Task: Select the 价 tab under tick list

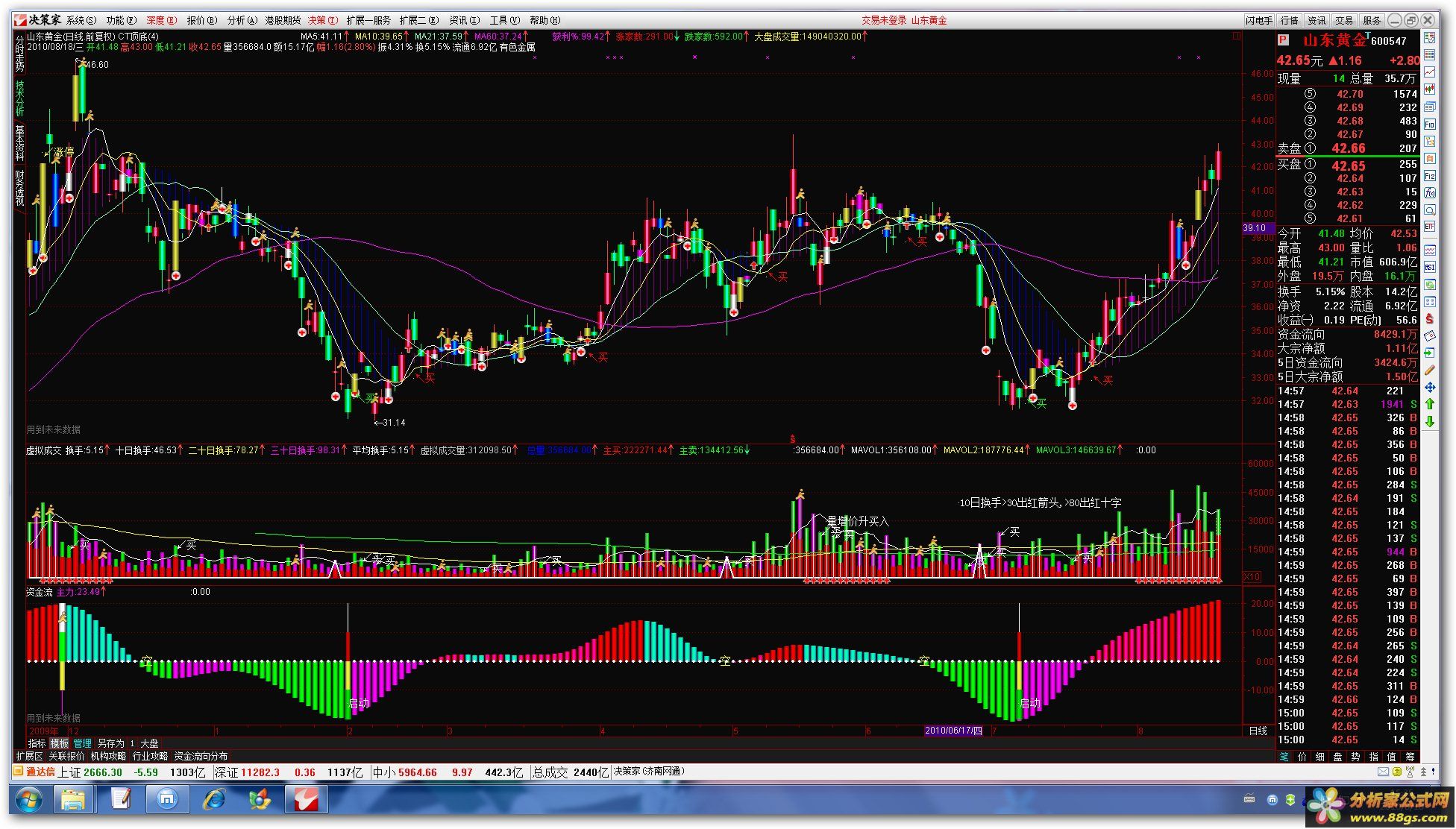Action: coord(1302,757)
